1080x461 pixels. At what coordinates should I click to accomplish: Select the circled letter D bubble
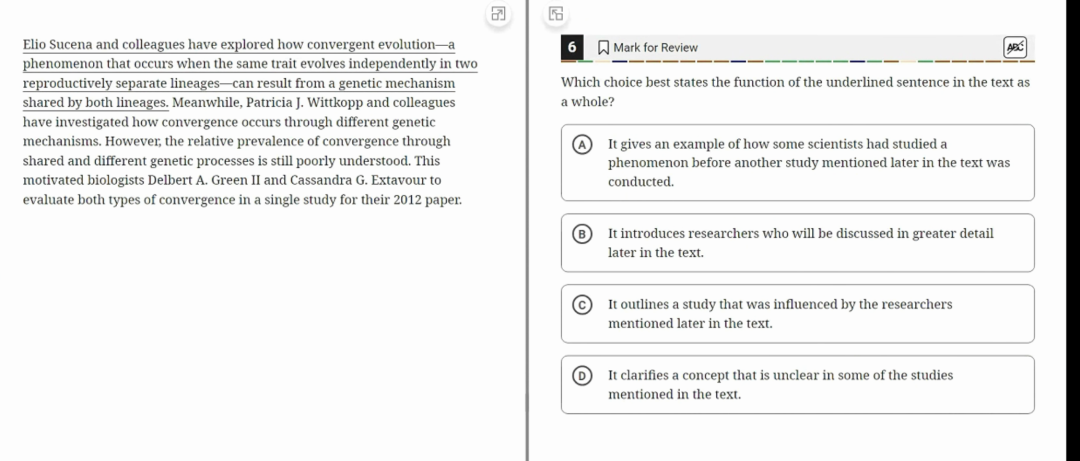(583, 376)
